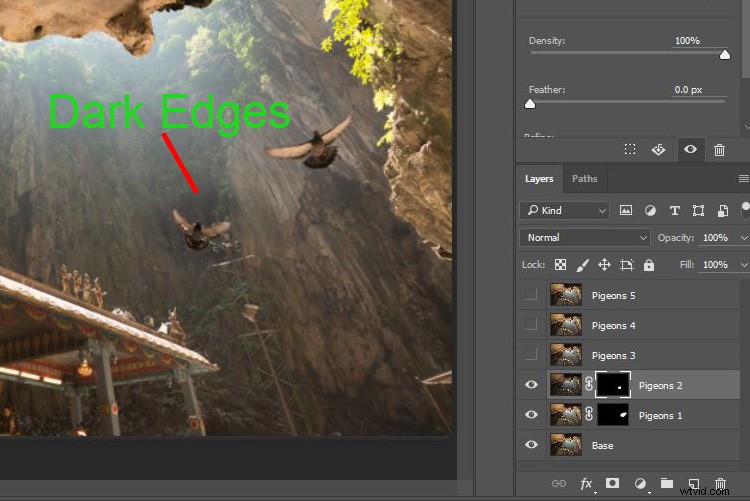Hide the Base layer

pyautogui.click(x=531, y=445)
